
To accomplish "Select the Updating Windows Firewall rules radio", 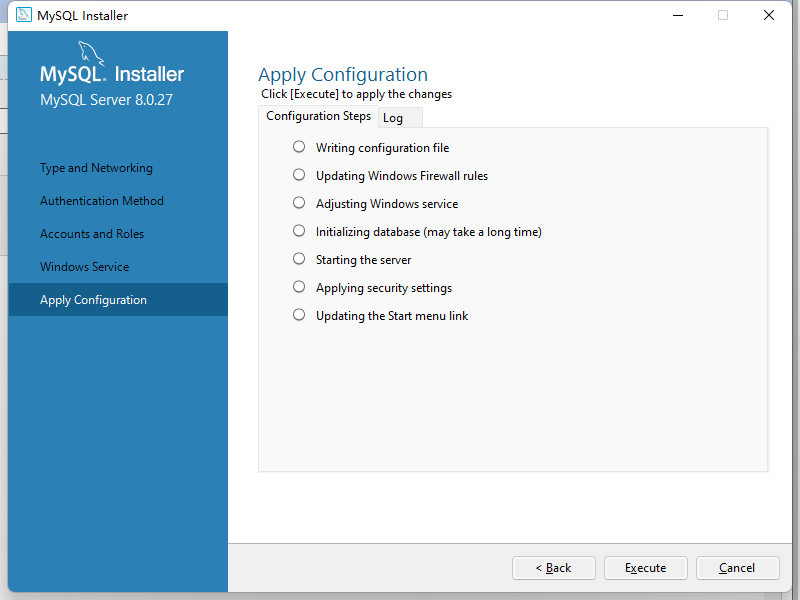I will pyautogui.click(x=299, y=175).
